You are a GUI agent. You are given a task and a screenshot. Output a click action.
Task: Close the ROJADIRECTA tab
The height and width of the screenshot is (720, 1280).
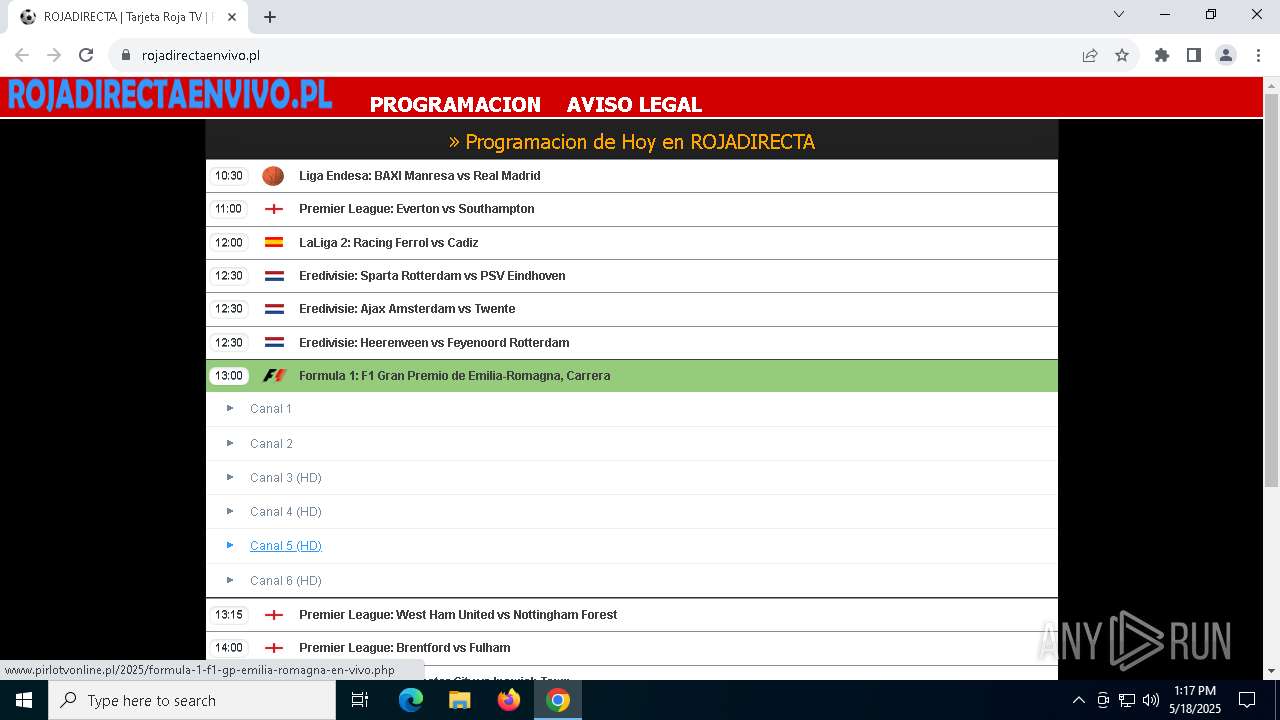(x=232, y=17)
